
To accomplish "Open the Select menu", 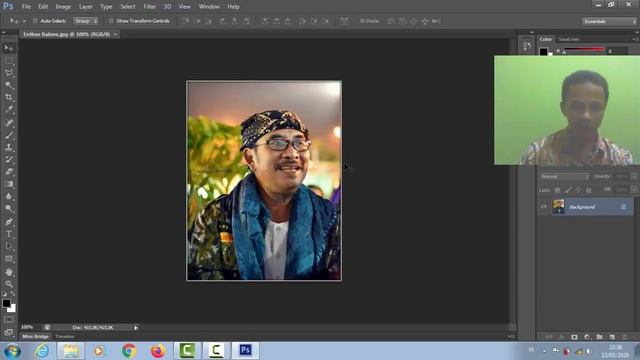I will pos(128,7).
